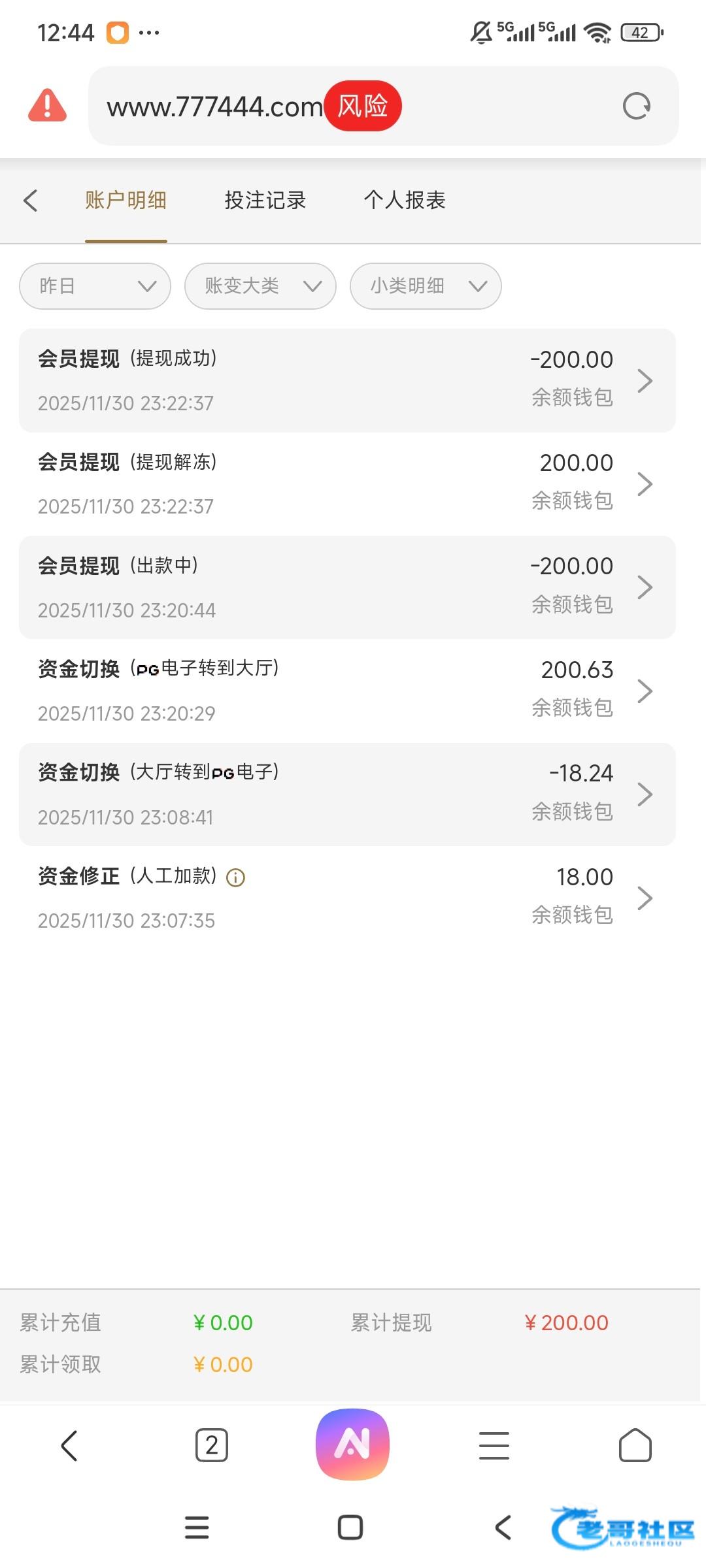The height and width of the screenshot is (1568, 706).
Task: Tap the info icon beside 人工加款
Action: coord(235,877)
